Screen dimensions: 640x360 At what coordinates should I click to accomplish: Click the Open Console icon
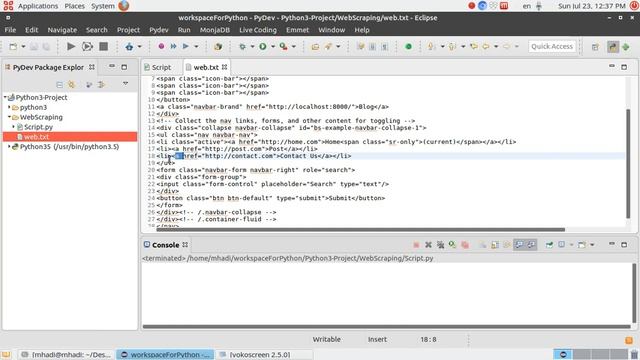point(582,245)
